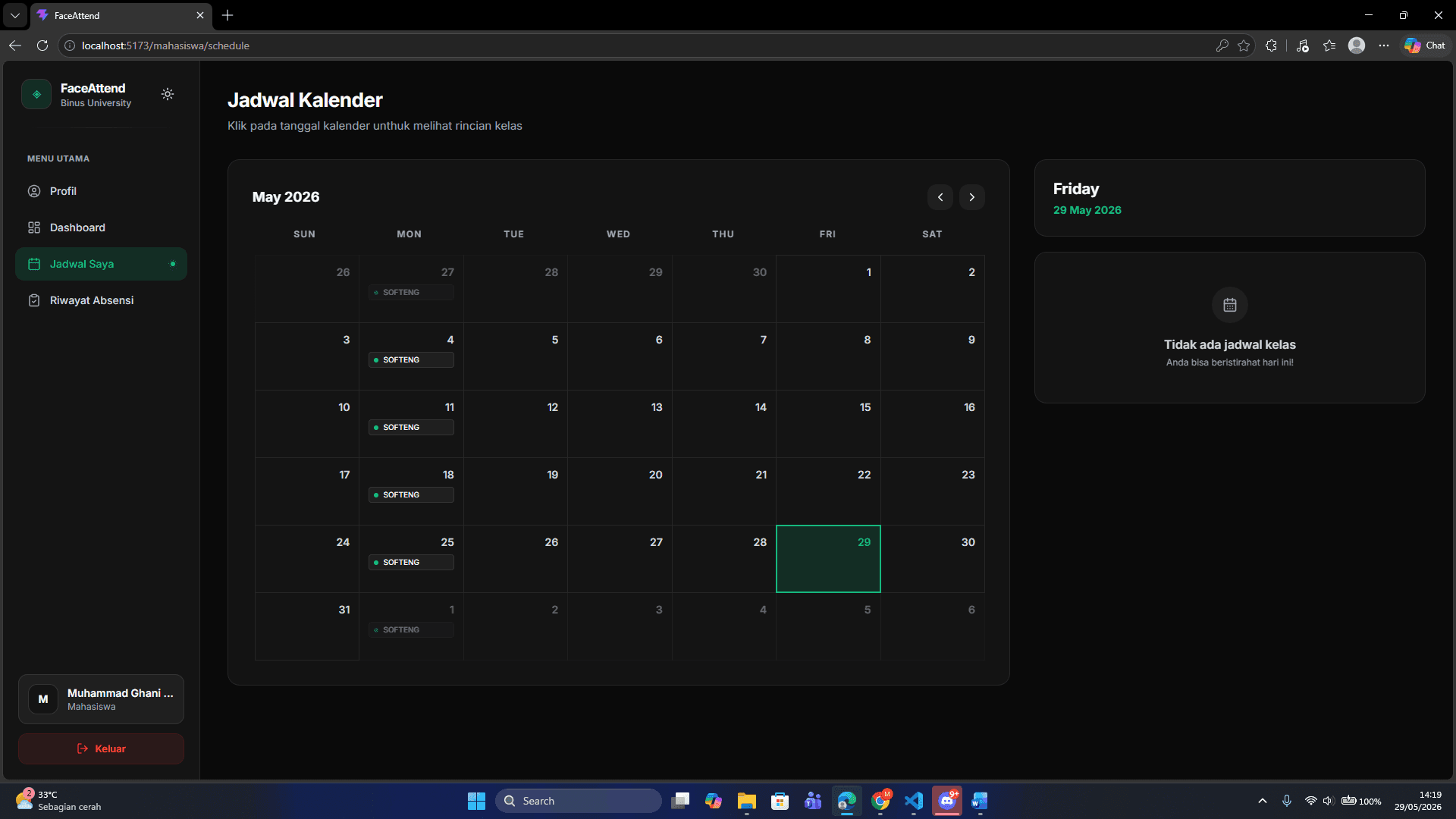Open the SOFTENG event on May 25
Viewport: 1456px width, 819px height.
coord(411,563)
